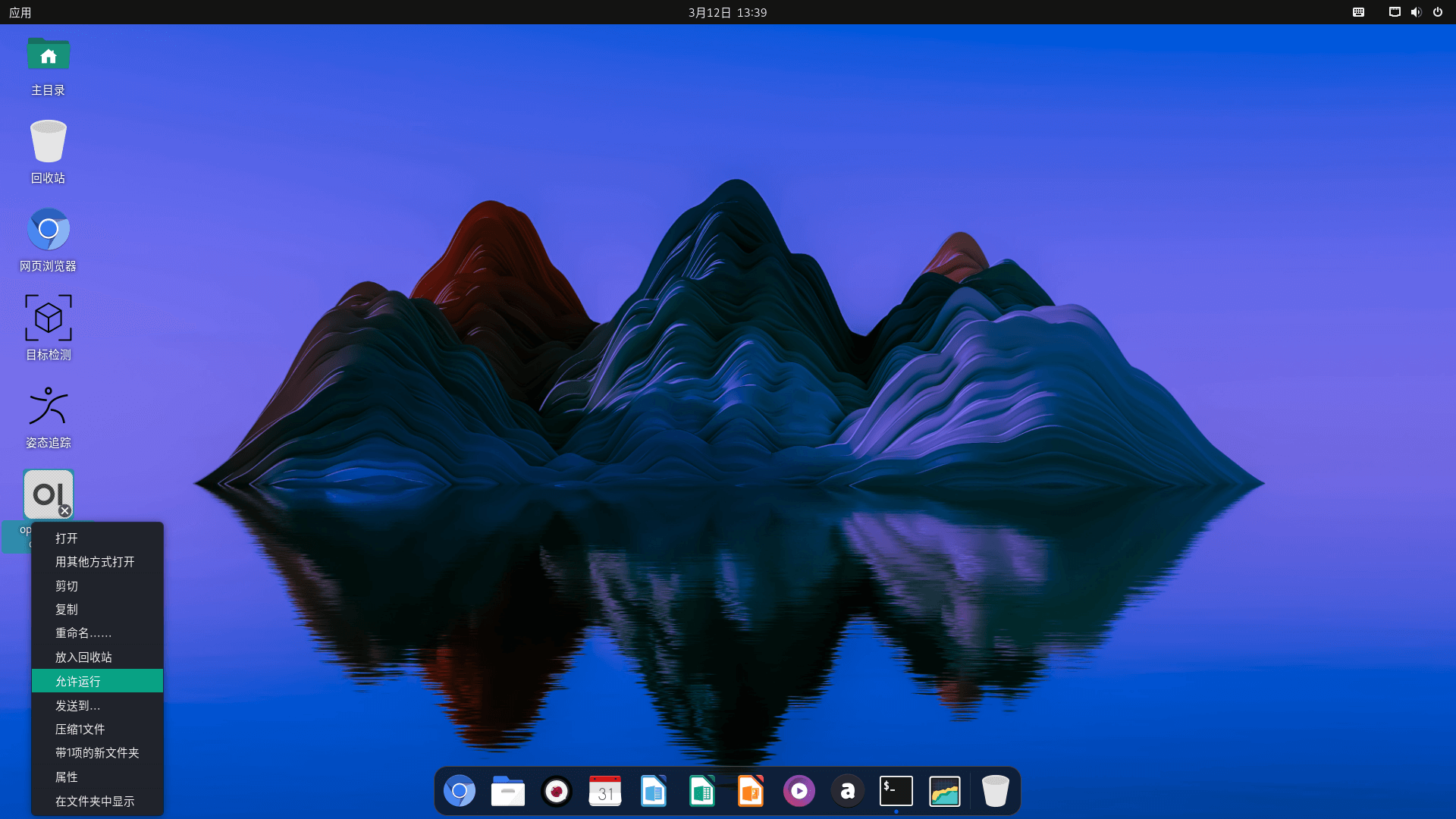Open the terminal from the dock
The height and width of the screenshot is (819, 1456).
[x=896, y=791]
